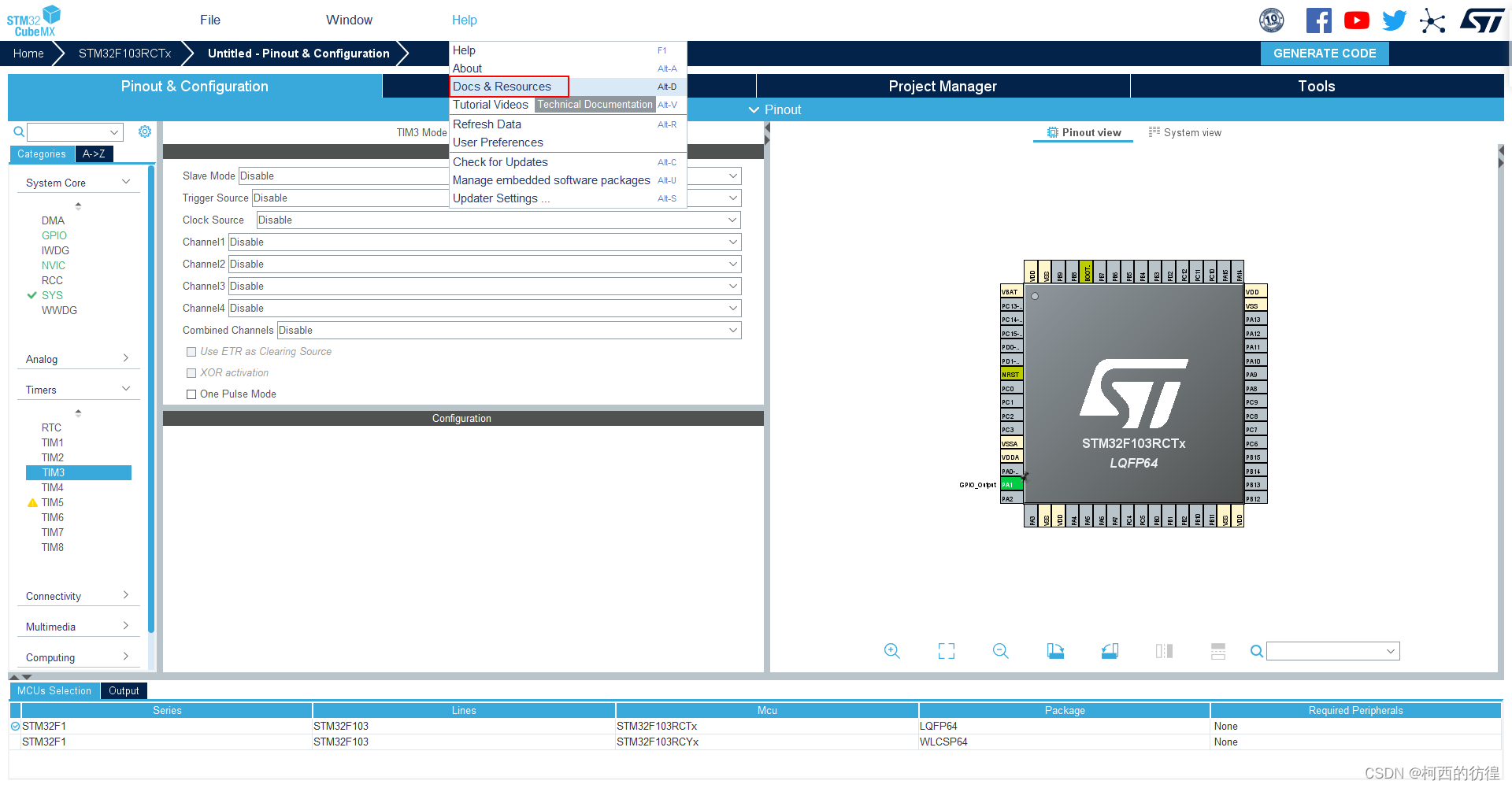
Task: Open the Channel3 dropdown
Action: (x=484, y=286)
